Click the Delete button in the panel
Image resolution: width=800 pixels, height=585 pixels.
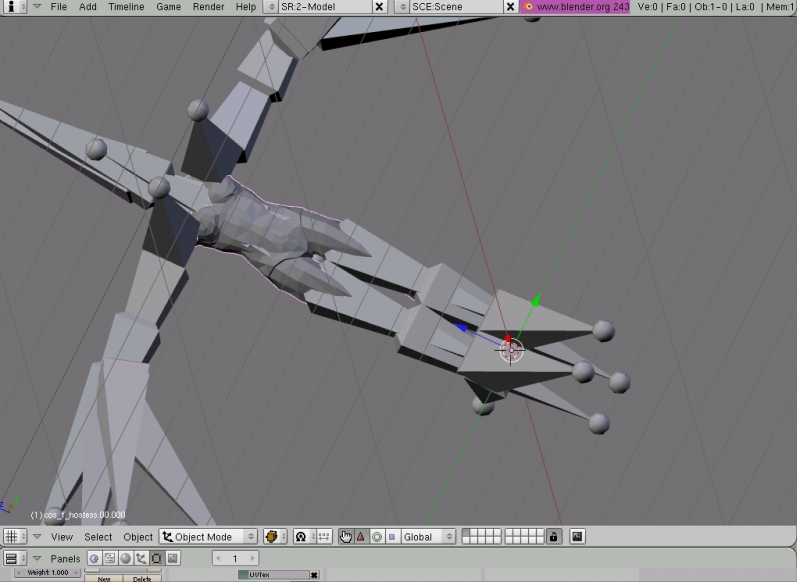pyautogui.click(x=141, y=578)
